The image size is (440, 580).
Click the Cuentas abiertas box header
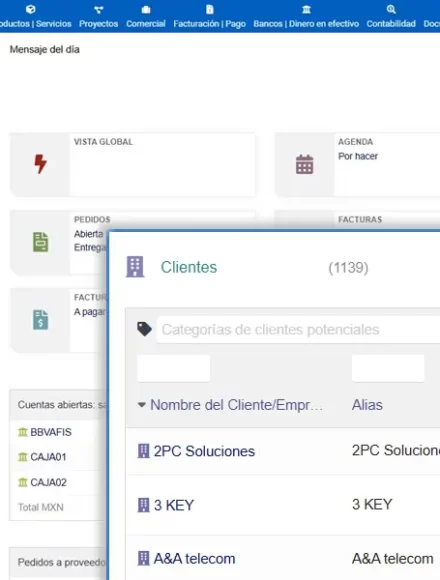(59, 405)
